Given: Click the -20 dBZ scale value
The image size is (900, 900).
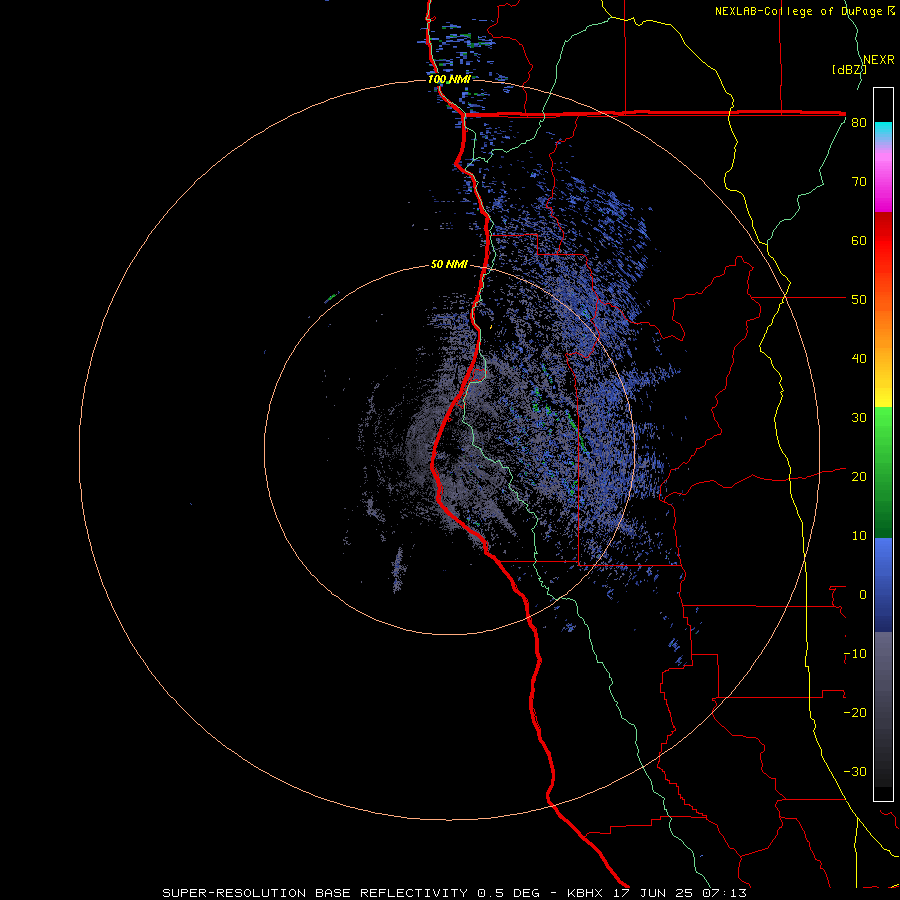Looking at the screenshot, I should 855,713.
